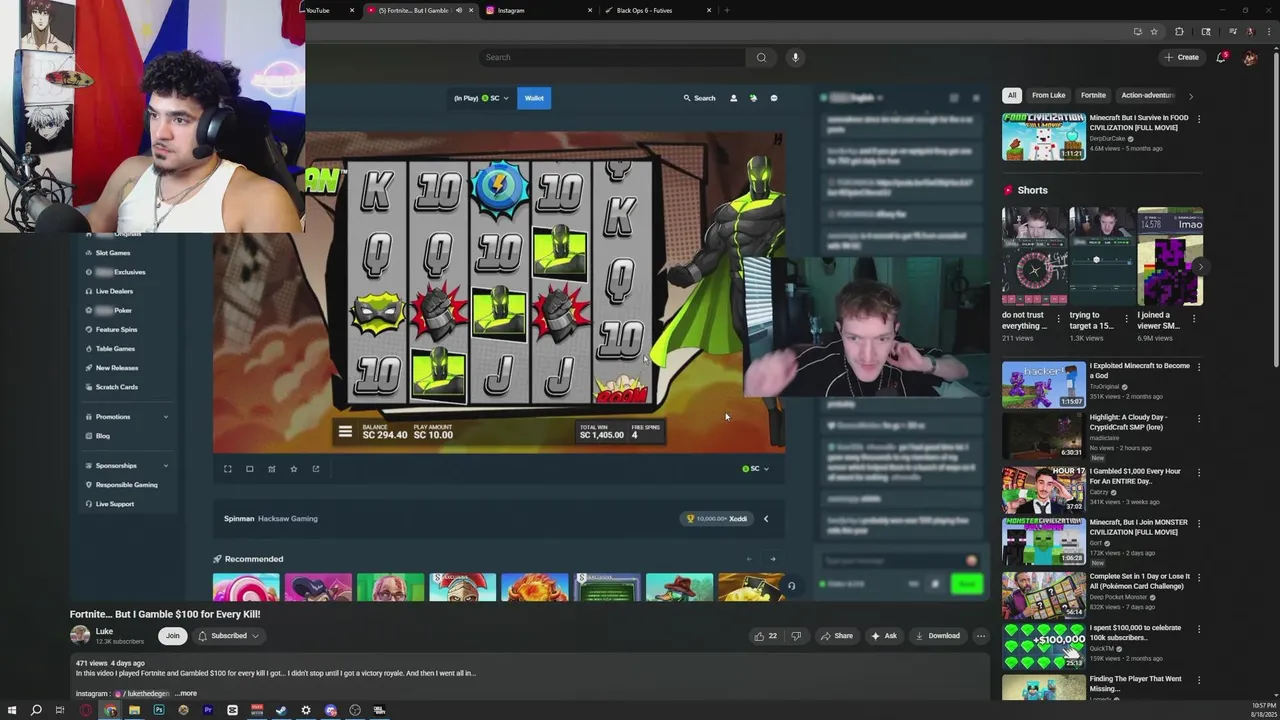Open I spent $100,000 video thumbnail

coord(1044,647)
